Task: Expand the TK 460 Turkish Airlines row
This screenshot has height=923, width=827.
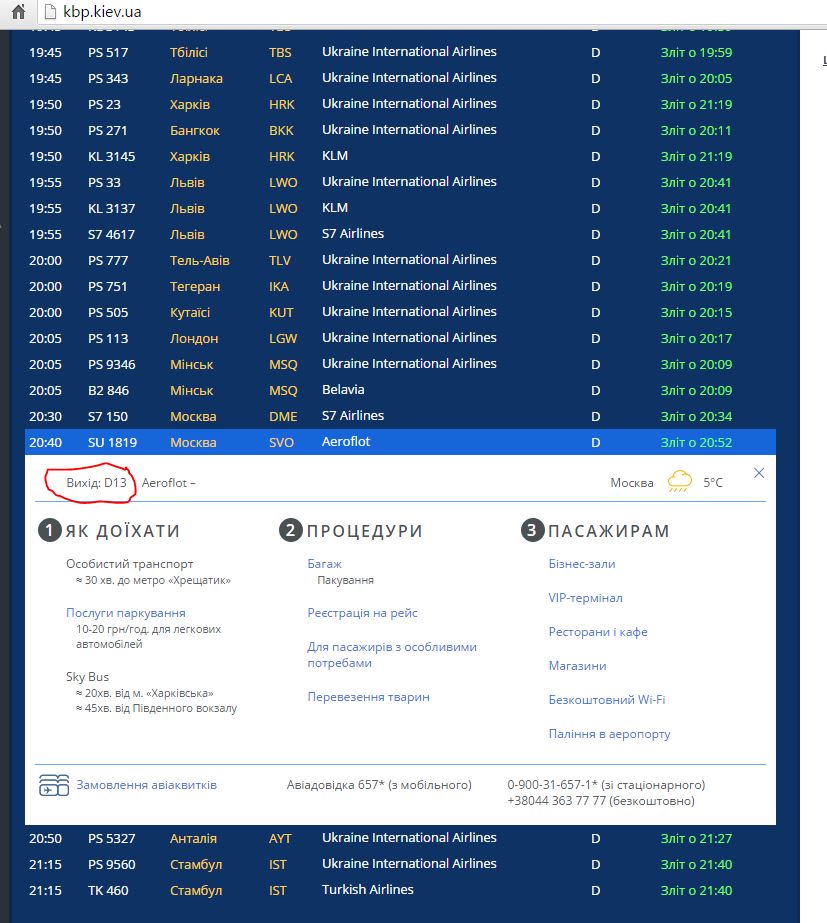Action: pyautogui.click(x=400, y=890)
